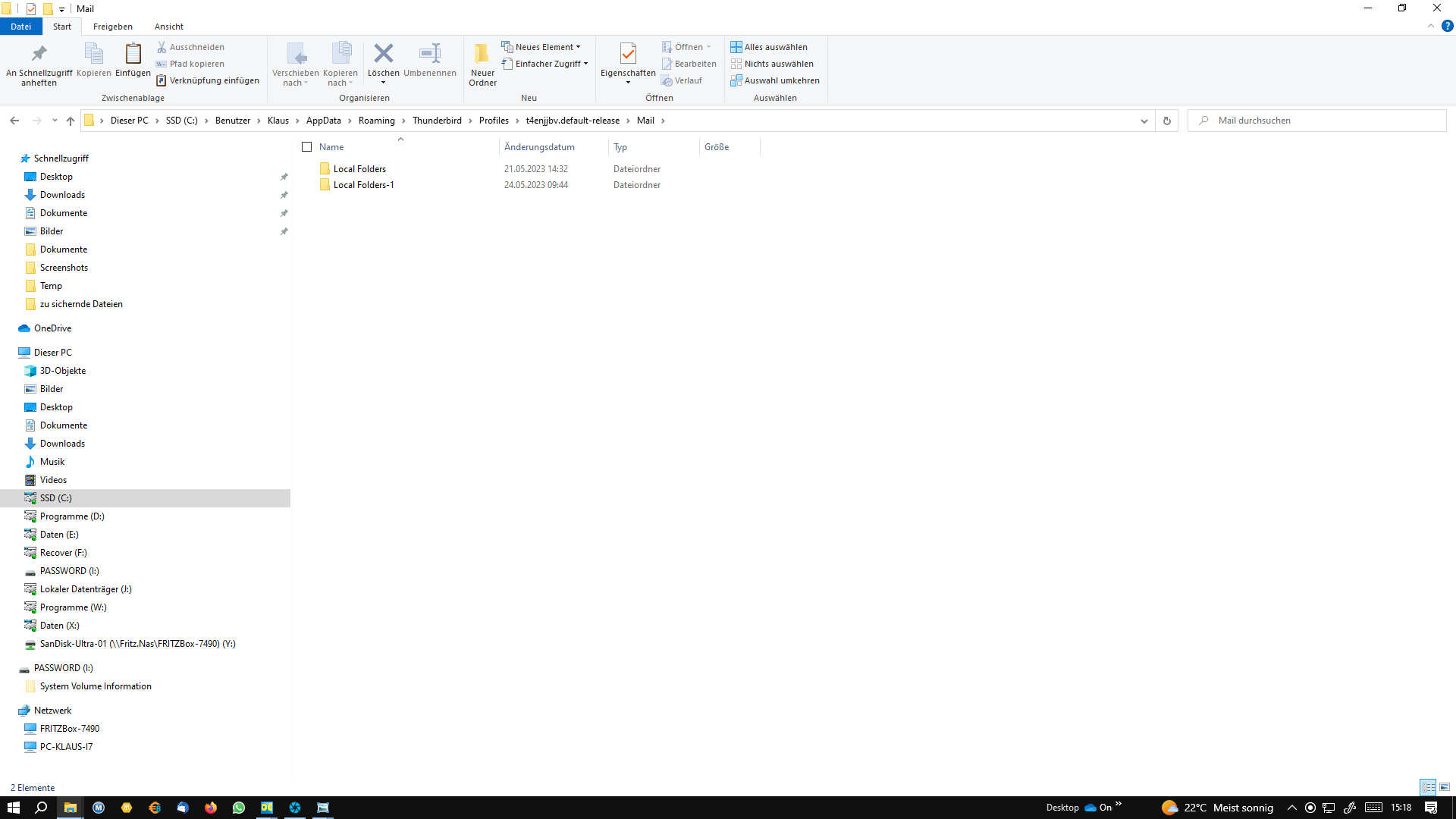Open the Ansicht ribbon tab
Viewport: 1456px width, 819px height.
coord(168,27)
